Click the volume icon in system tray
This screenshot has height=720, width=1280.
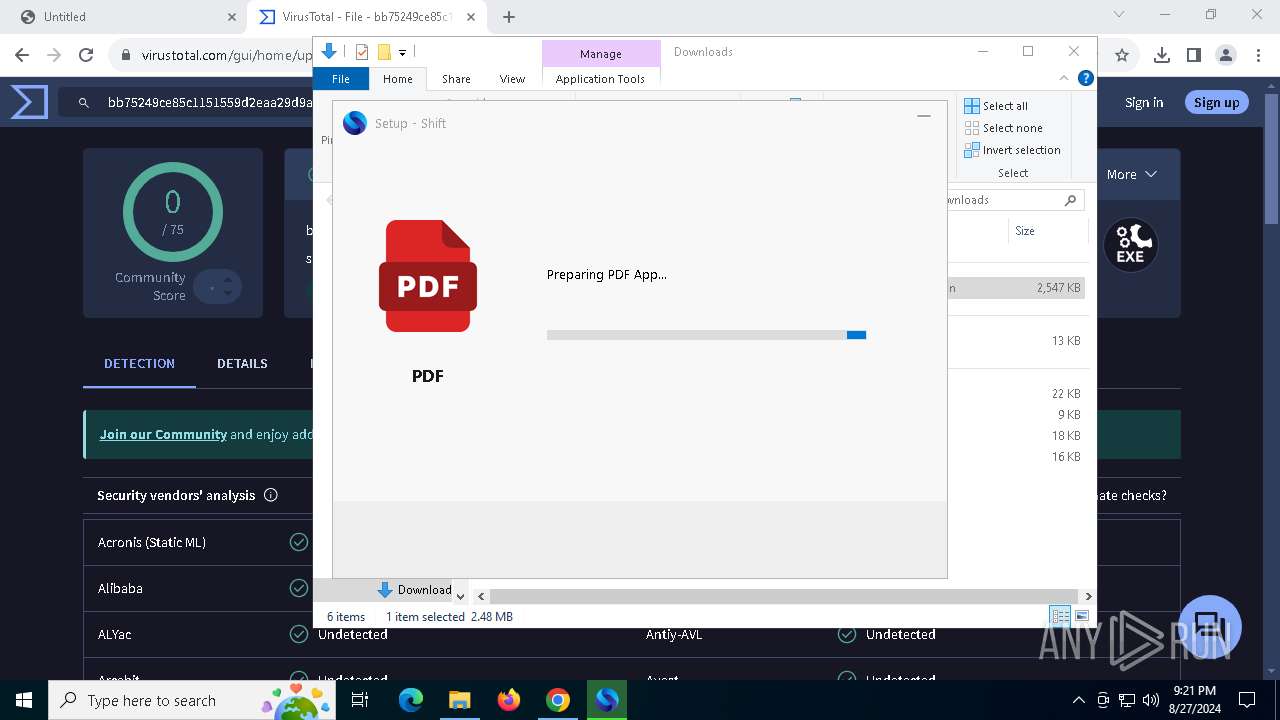pyautogui.click(x=1151, y=700)
